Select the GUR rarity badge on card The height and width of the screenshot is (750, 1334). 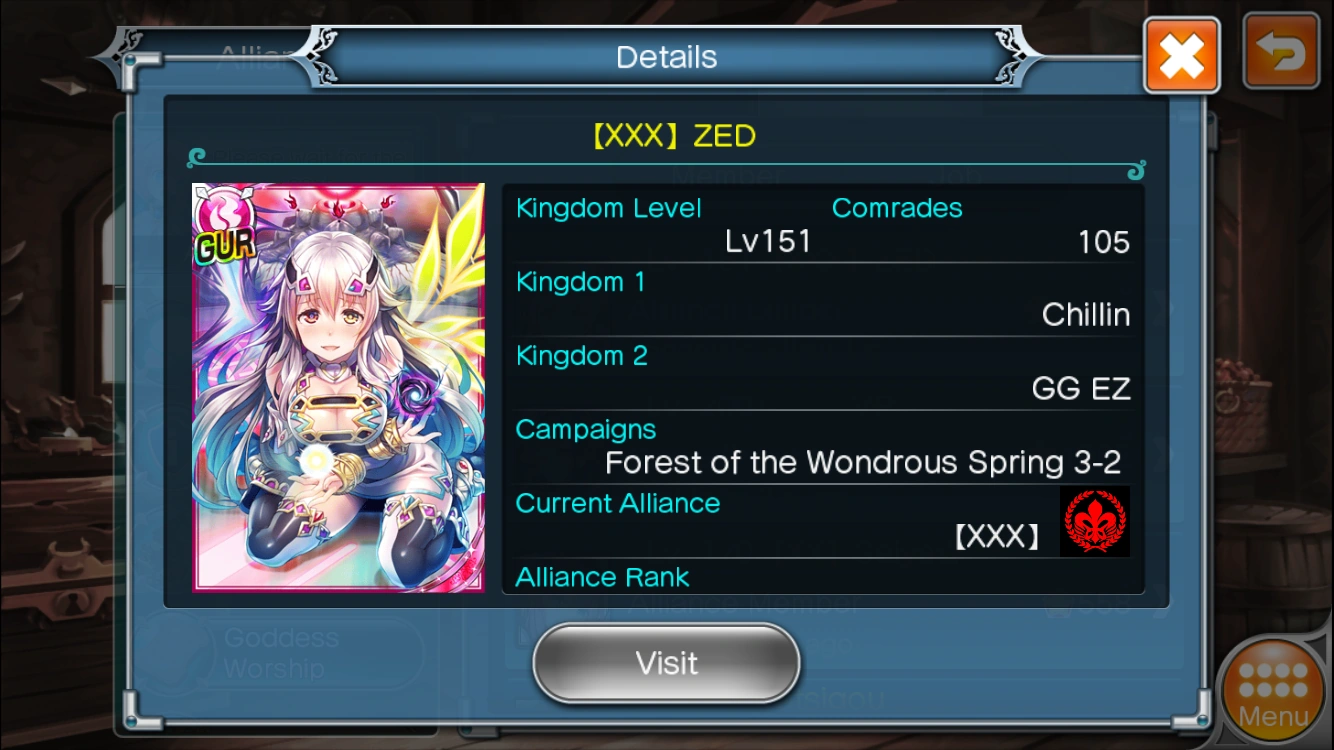point(224,246)
